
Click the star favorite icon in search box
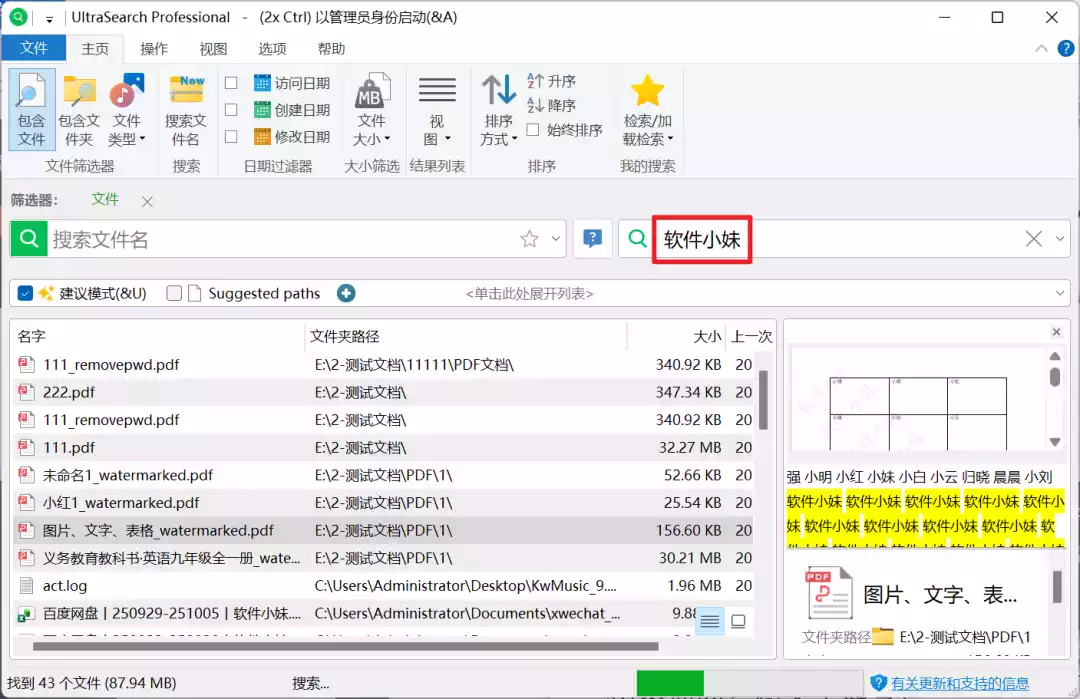[529, 239]
